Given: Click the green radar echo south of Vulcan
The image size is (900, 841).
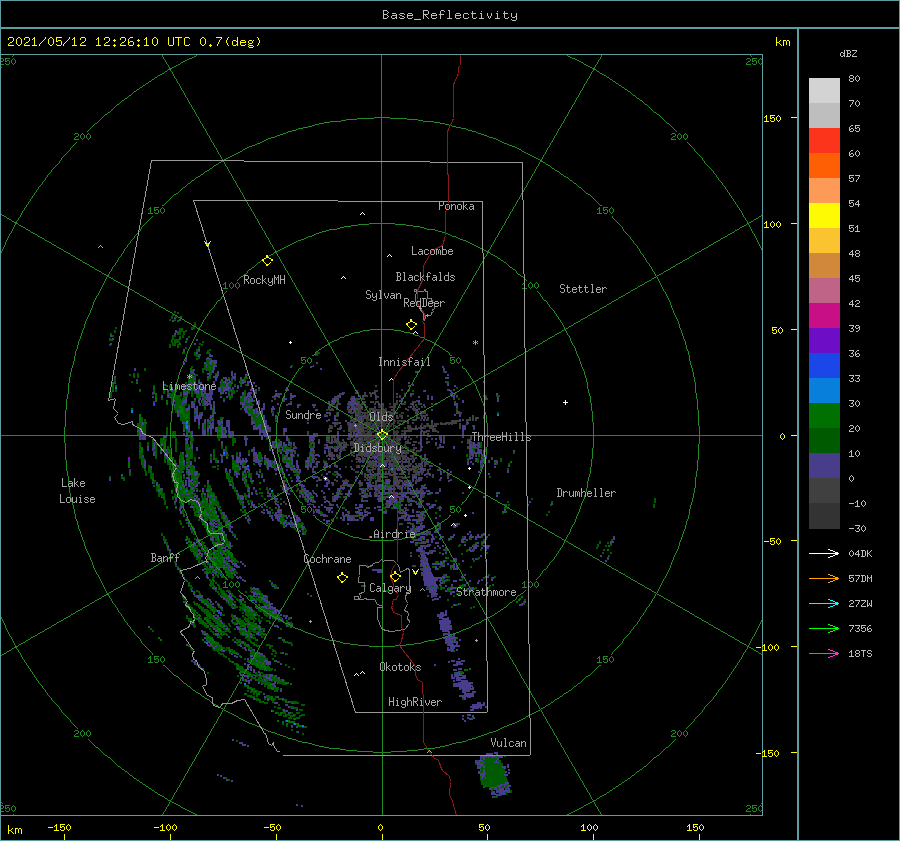Looking at the screenshot, I should [x=493, y=774].
